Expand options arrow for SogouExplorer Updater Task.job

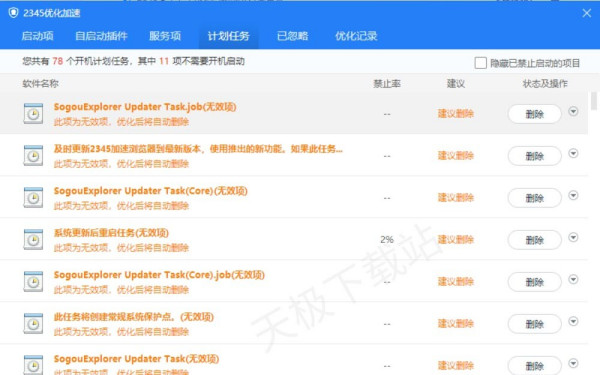[573, 111]
